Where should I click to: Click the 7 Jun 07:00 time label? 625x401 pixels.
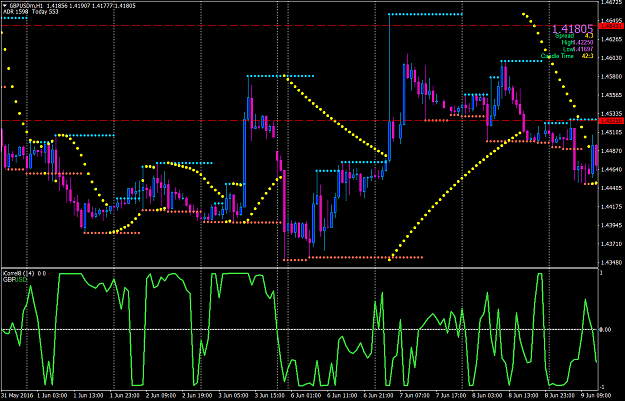click(x=415, y=395)
